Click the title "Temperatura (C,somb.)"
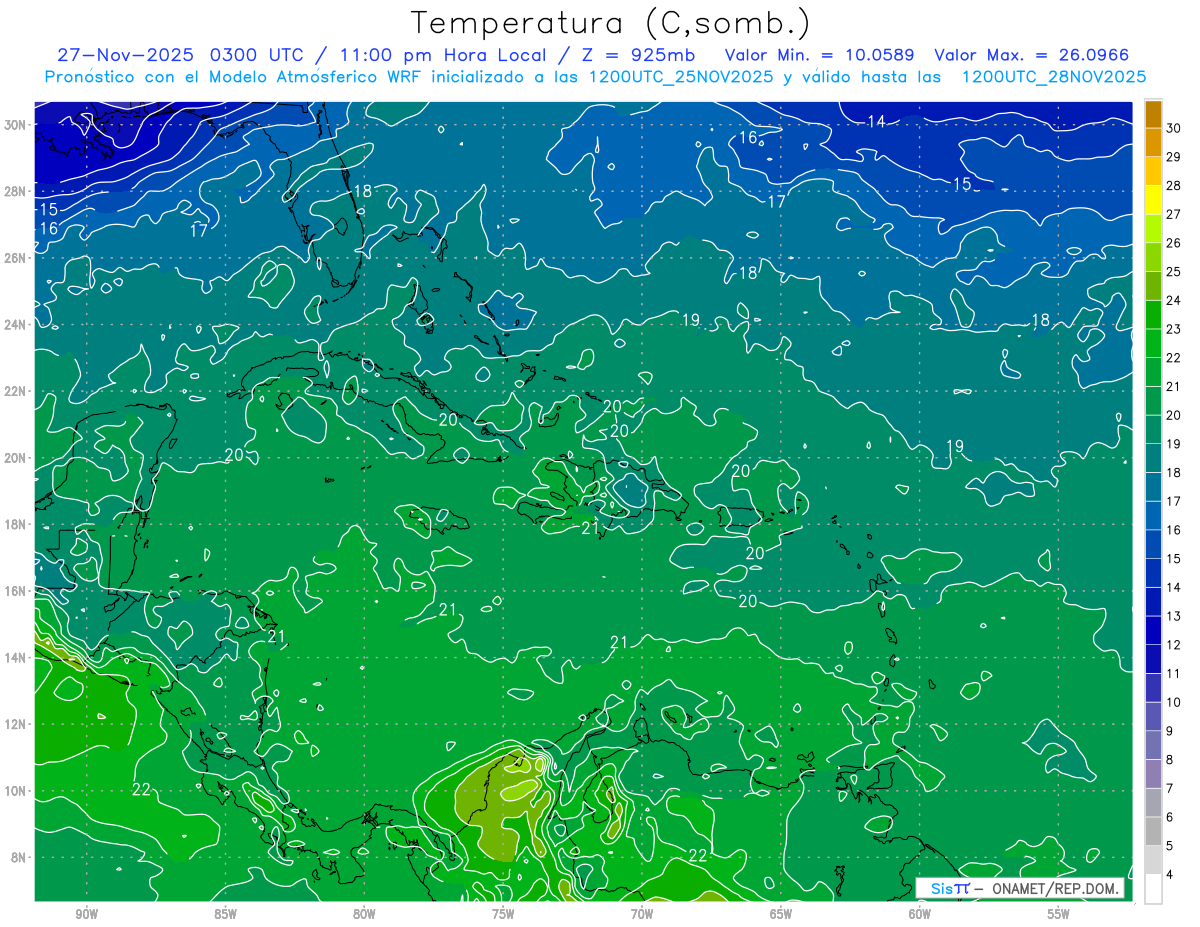1200x927 pixels. [611, 23]
